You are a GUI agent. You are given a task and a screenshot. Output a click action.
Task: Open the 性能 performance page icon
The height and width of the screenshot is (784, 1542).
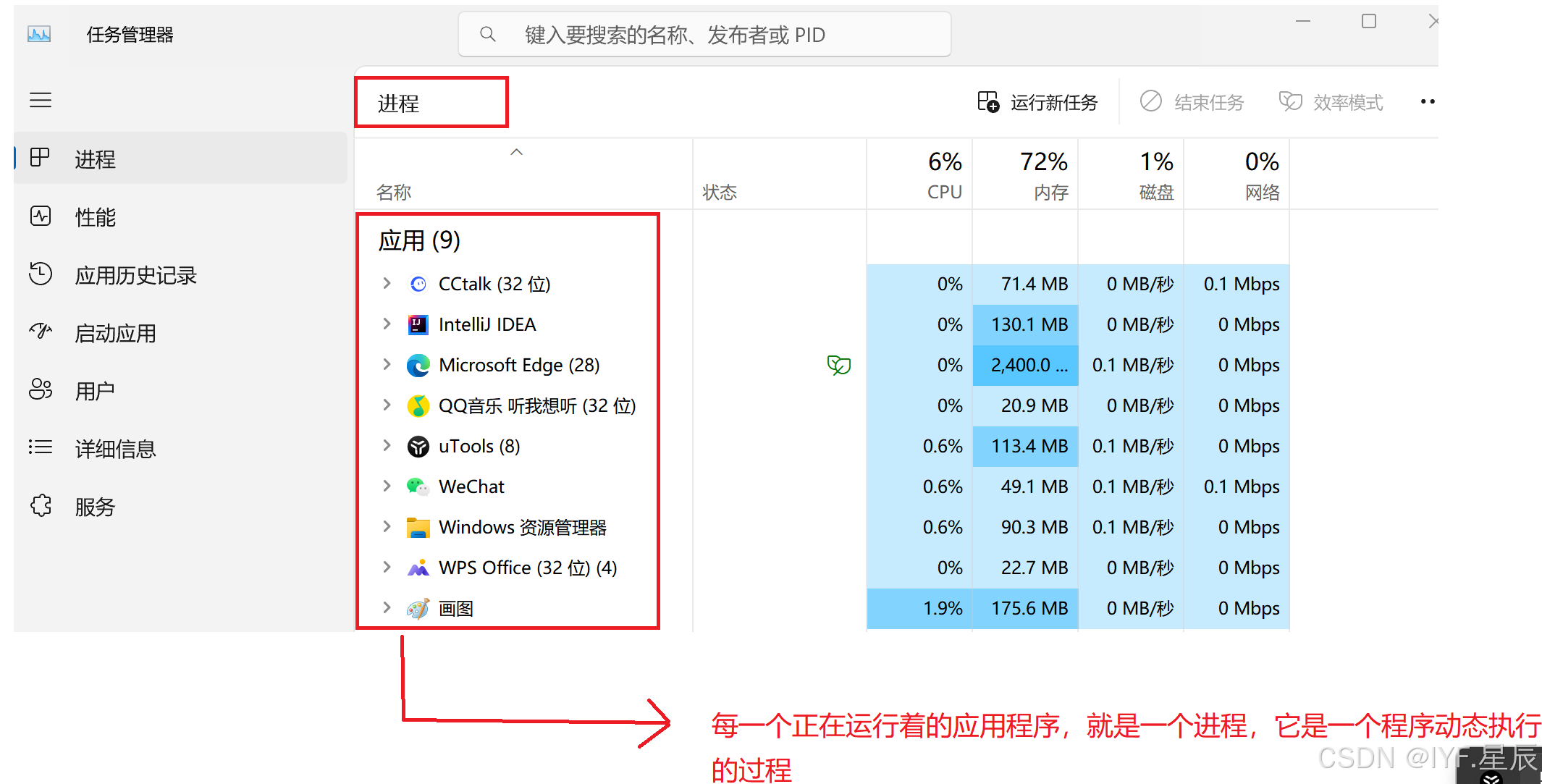coord(41,216)
